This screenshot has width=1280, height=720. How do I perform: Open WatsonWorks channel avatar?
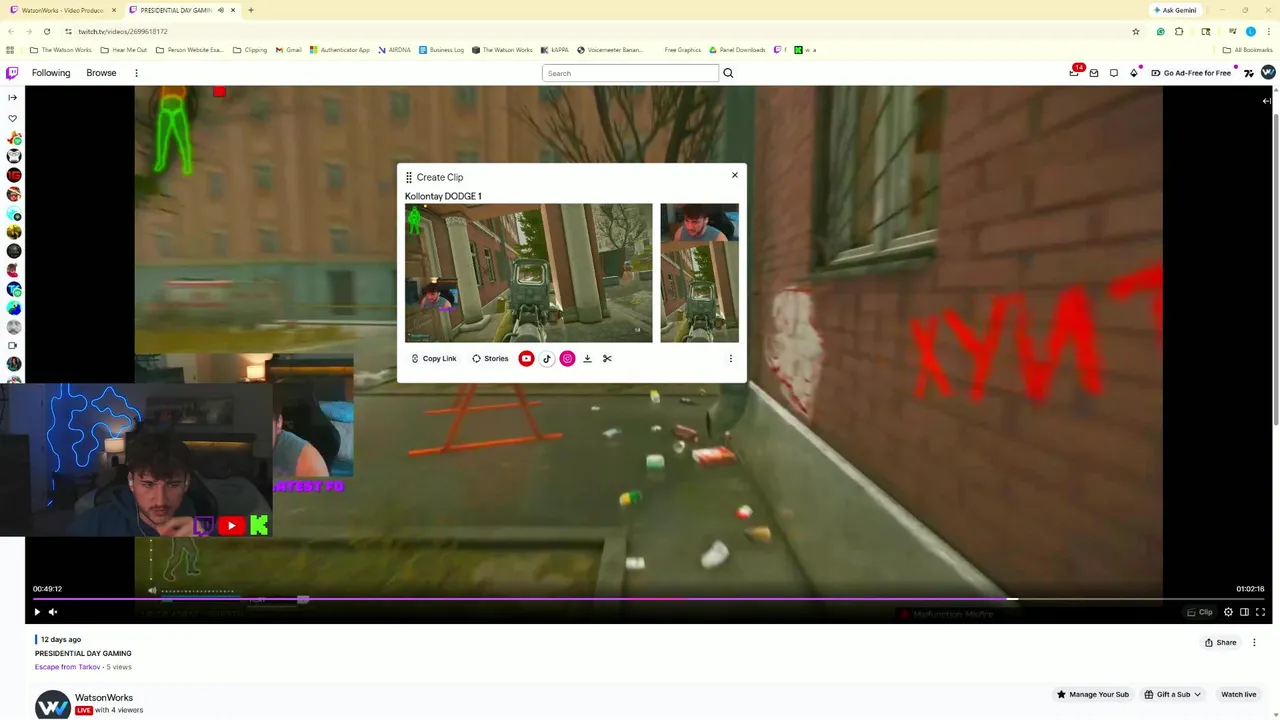[x=52, y=704]
